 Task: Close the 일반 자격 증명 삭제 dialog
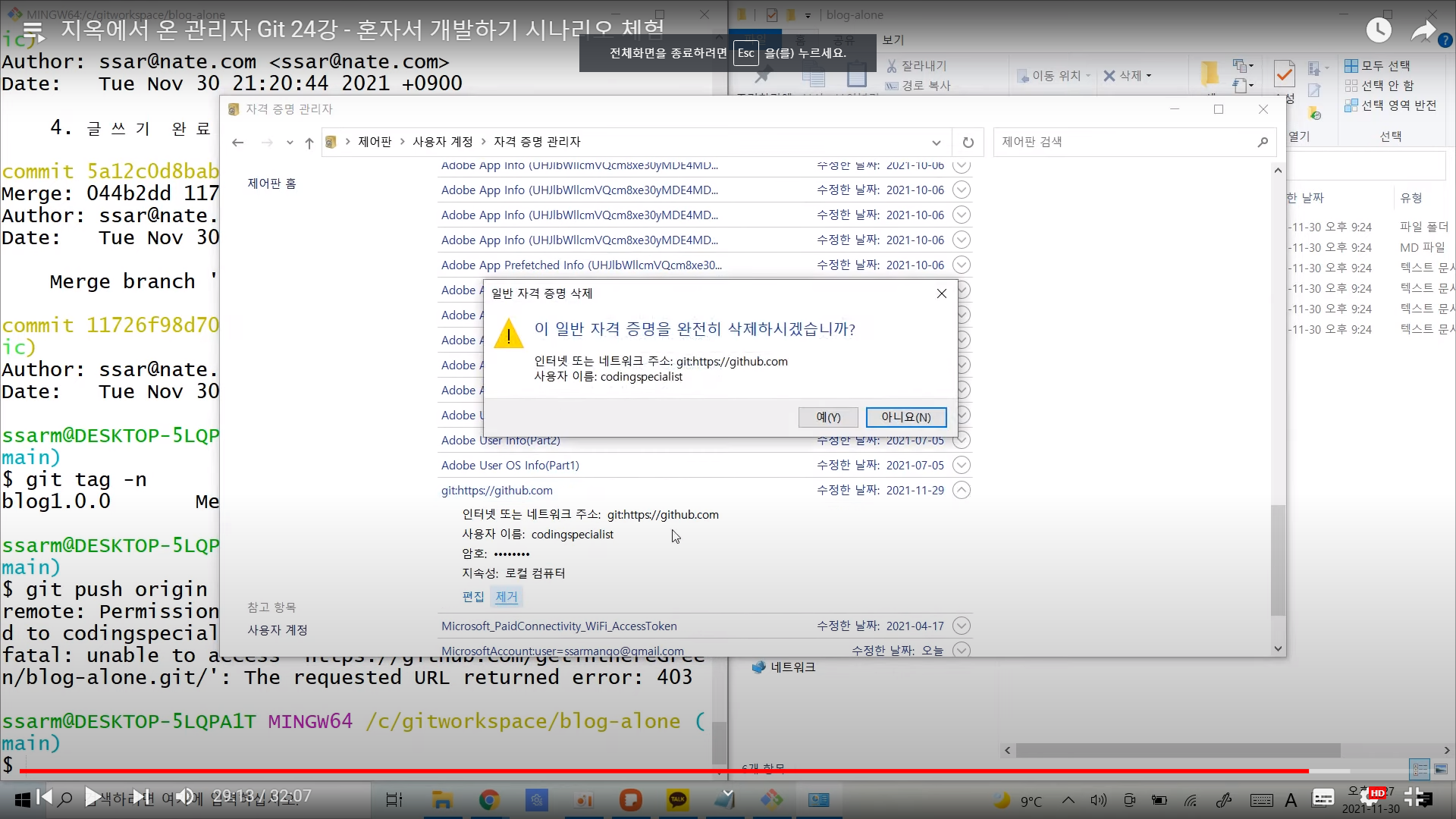point(942,293)
